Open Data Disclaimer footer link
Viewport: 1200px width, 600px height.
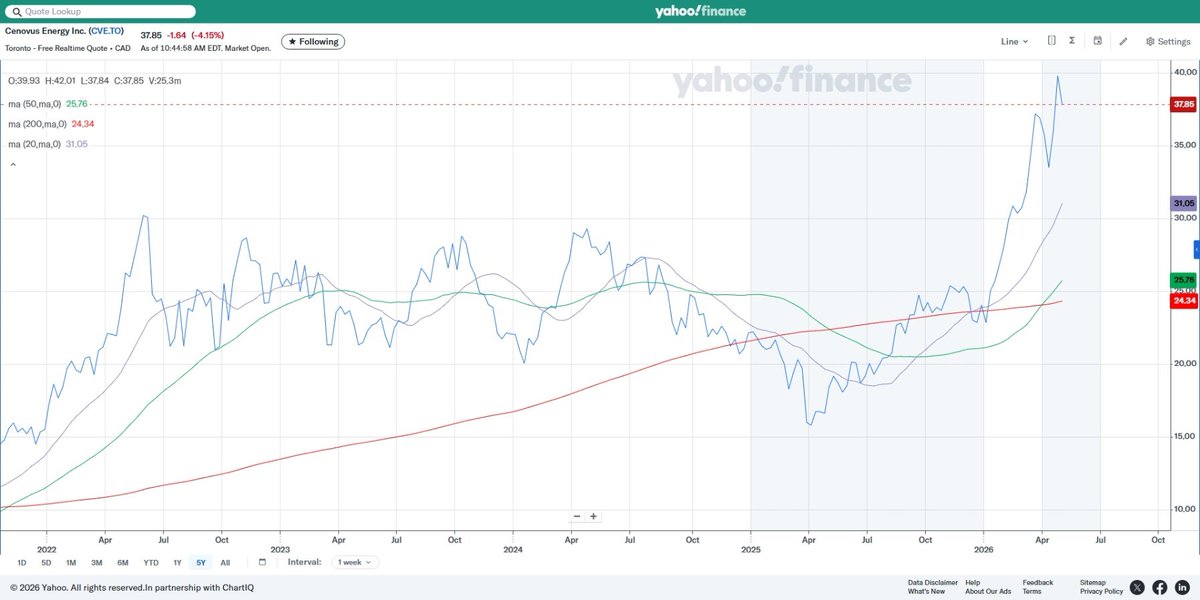point(933,582)
